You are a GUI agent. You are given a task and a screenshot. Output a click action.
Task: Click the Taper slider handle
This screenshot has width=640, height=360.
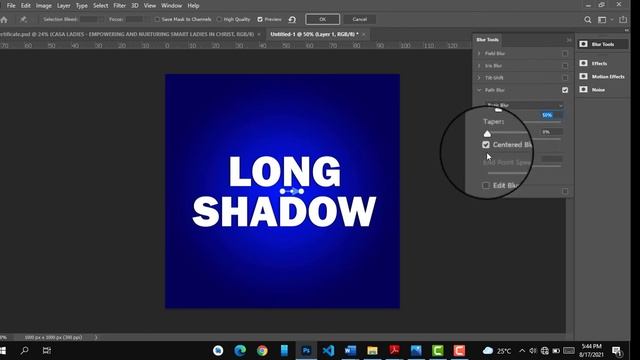click(x=487, y=133)
